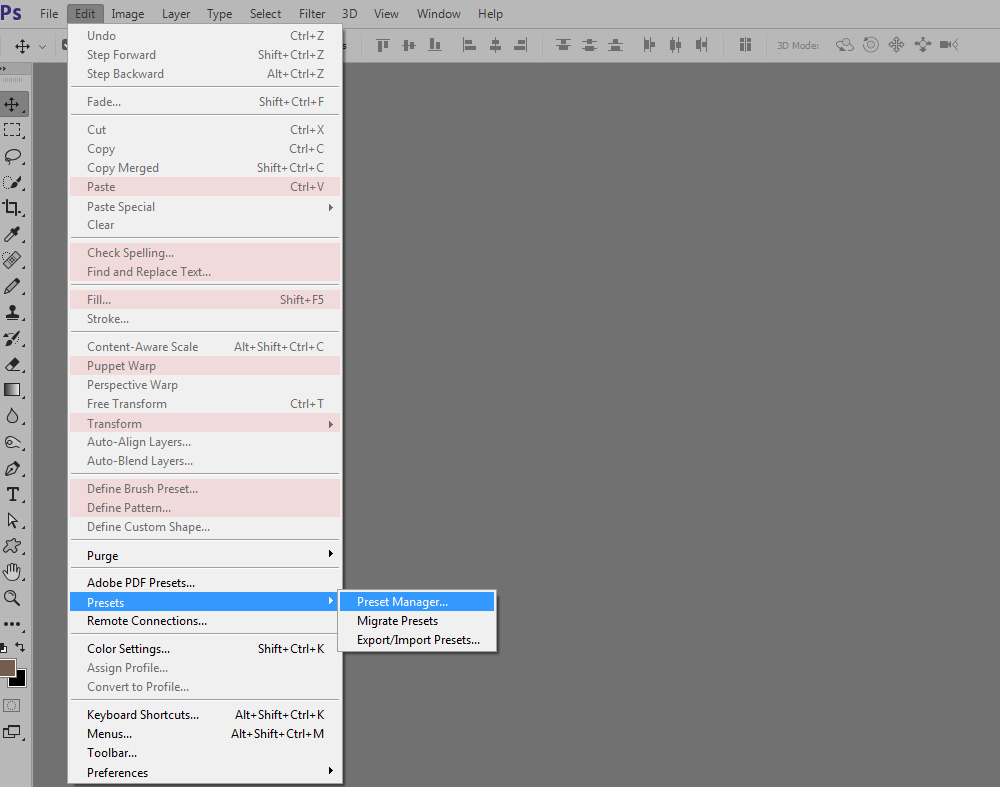
Task: Open Color Settings...
Action: [x=205, y=649]
